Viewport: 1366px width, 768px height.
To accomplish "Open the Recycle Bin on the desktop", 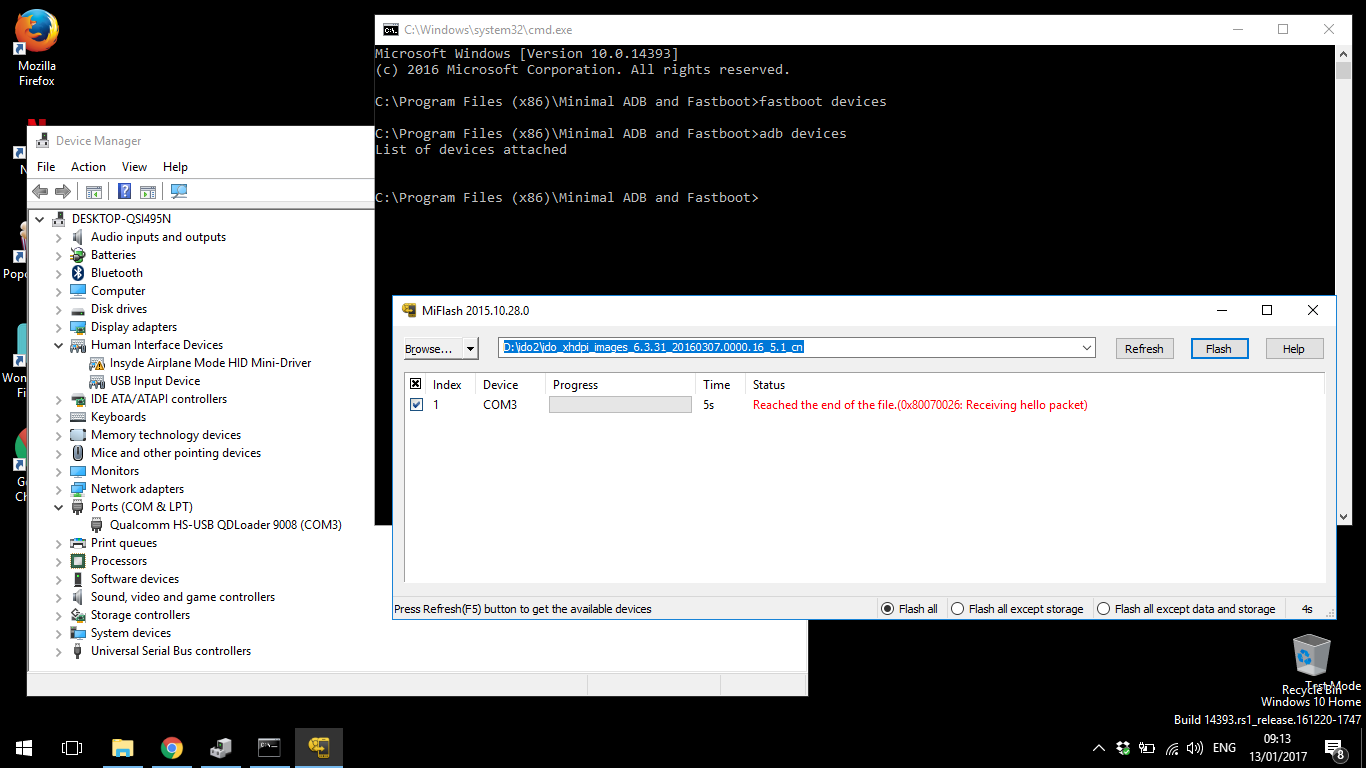I will pyautogui.click(x=1311, y=662).
